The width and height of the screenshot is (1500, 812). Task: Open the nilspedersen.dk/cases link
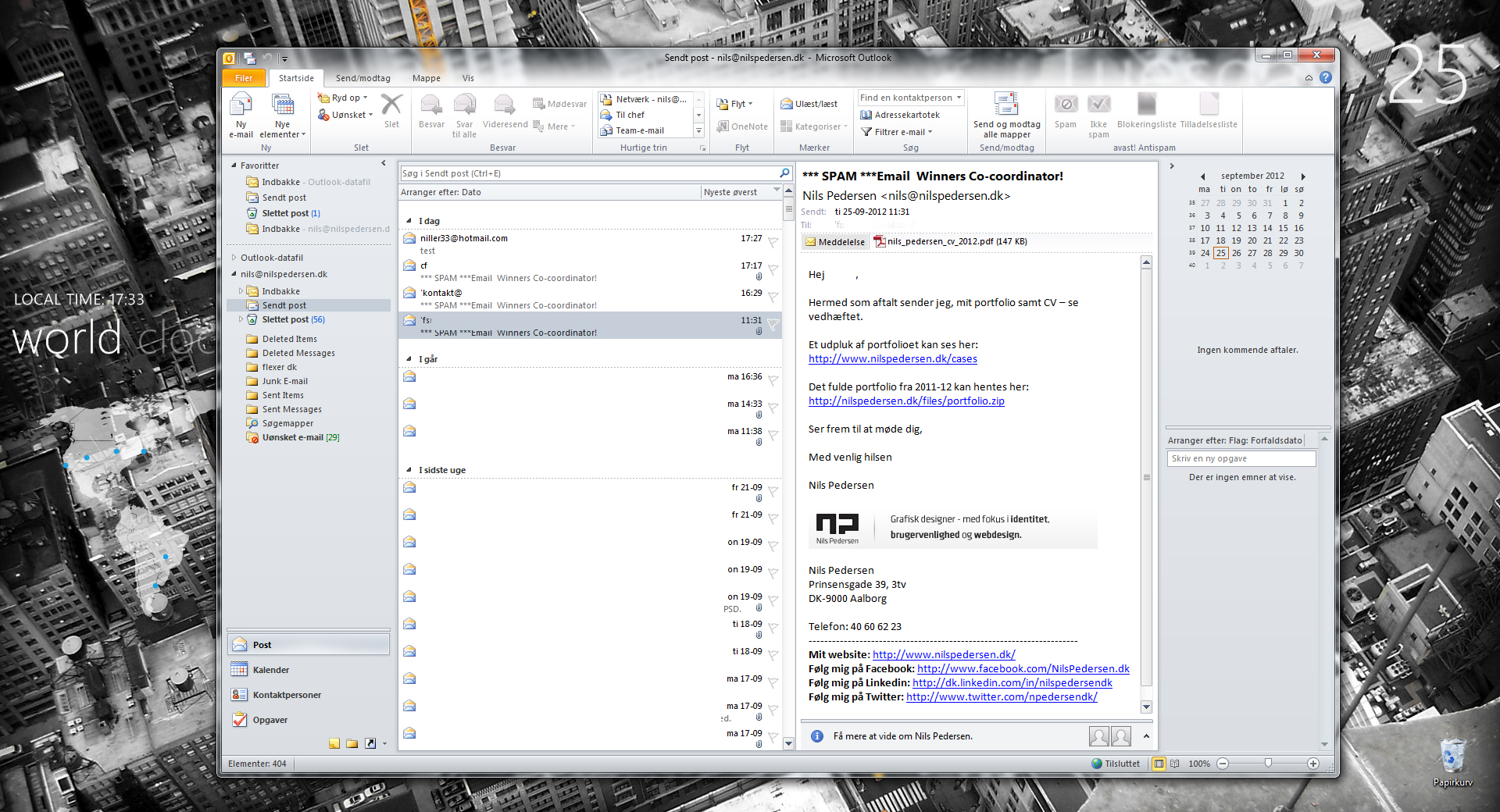pos(892,359)
